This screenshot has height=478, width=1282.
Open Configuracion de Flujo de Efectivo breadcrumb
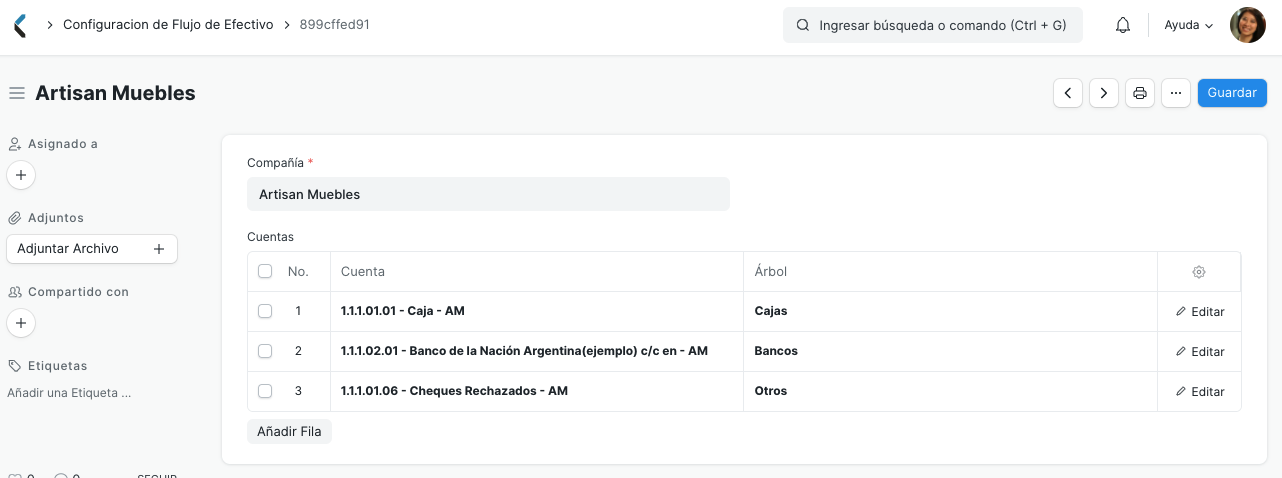tap(168, 25)
